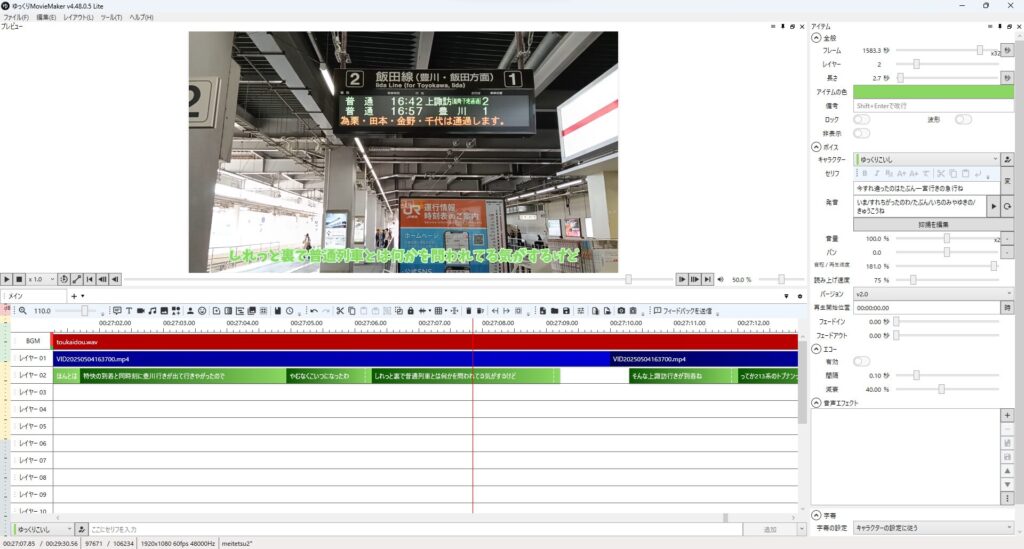Toggle the 非表示 switch

pos(861,133)
